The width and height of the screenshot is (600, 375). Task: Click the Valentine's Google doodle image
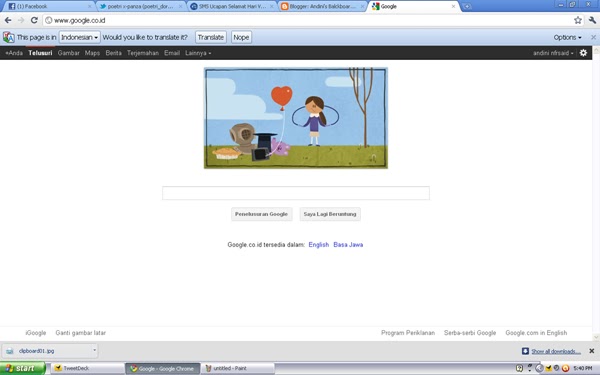[296, 118]
